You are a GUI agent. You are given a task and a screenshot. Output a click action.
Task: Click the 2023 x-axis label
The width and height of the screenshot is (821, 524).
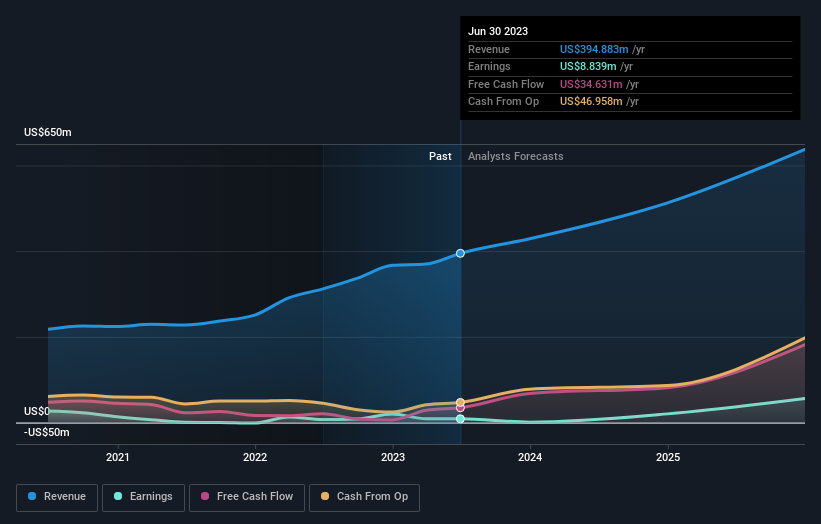coord(393,457)
